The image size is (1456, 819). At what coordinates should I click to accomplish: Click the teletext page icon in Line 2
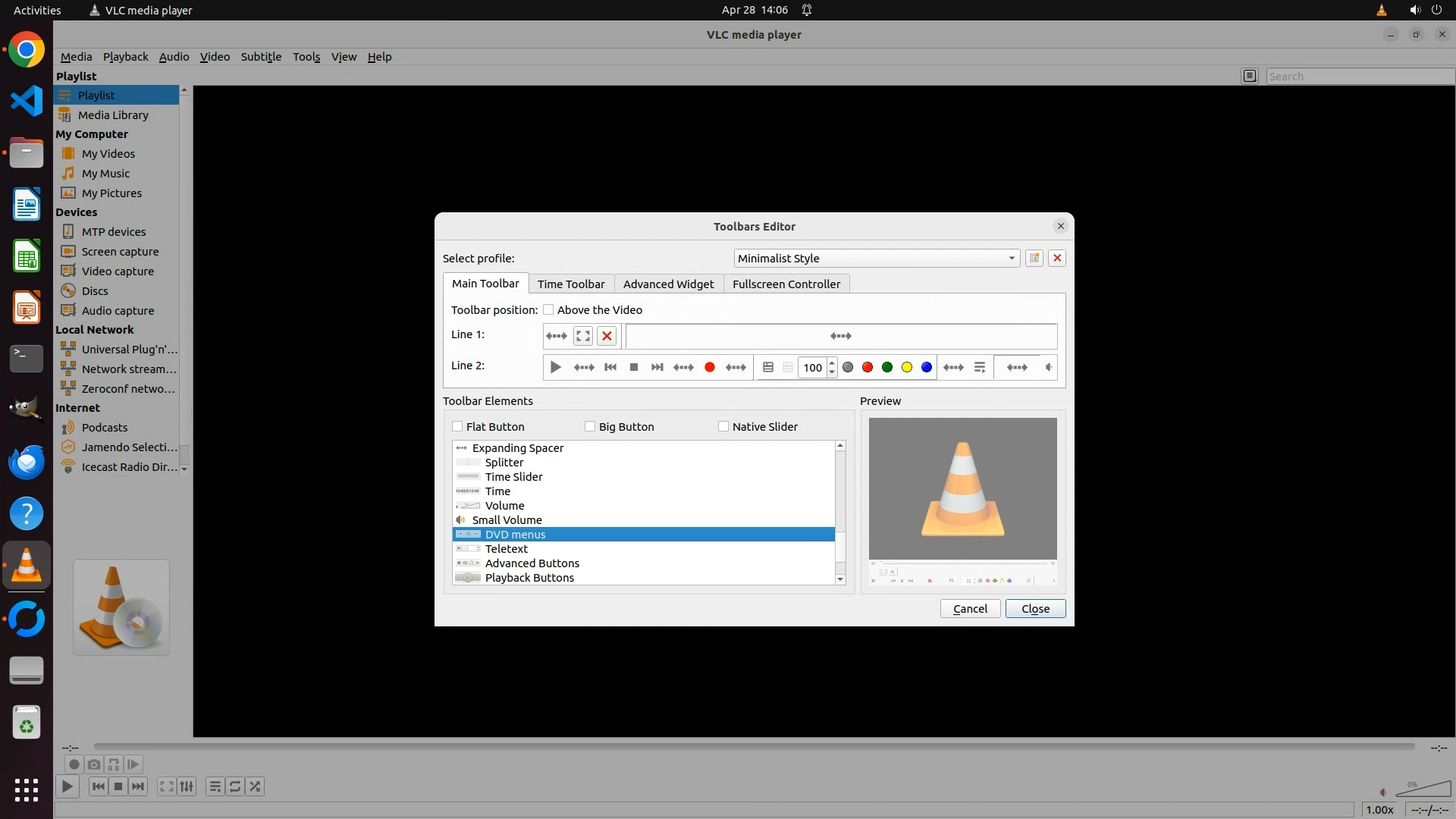click(768, 367)
